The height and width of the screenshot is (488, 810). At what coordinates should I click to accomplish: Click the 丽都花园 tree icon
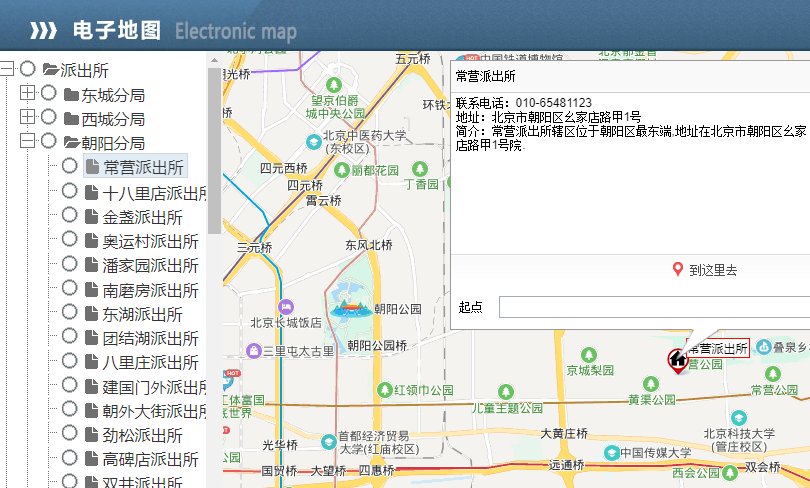point(341,169)
